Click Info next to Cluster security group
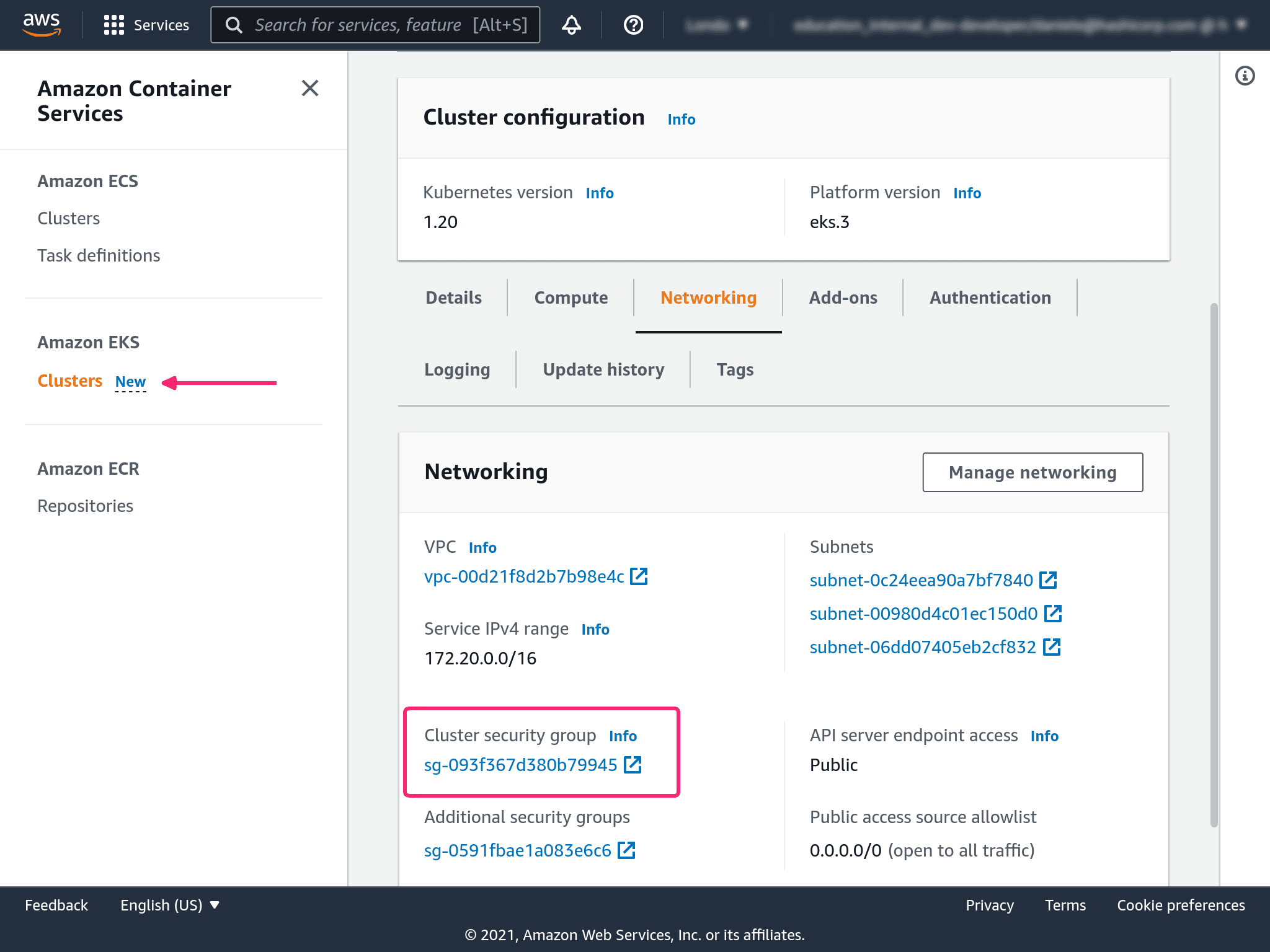Viewport: 1270px width, 952px height. point(623,736)
